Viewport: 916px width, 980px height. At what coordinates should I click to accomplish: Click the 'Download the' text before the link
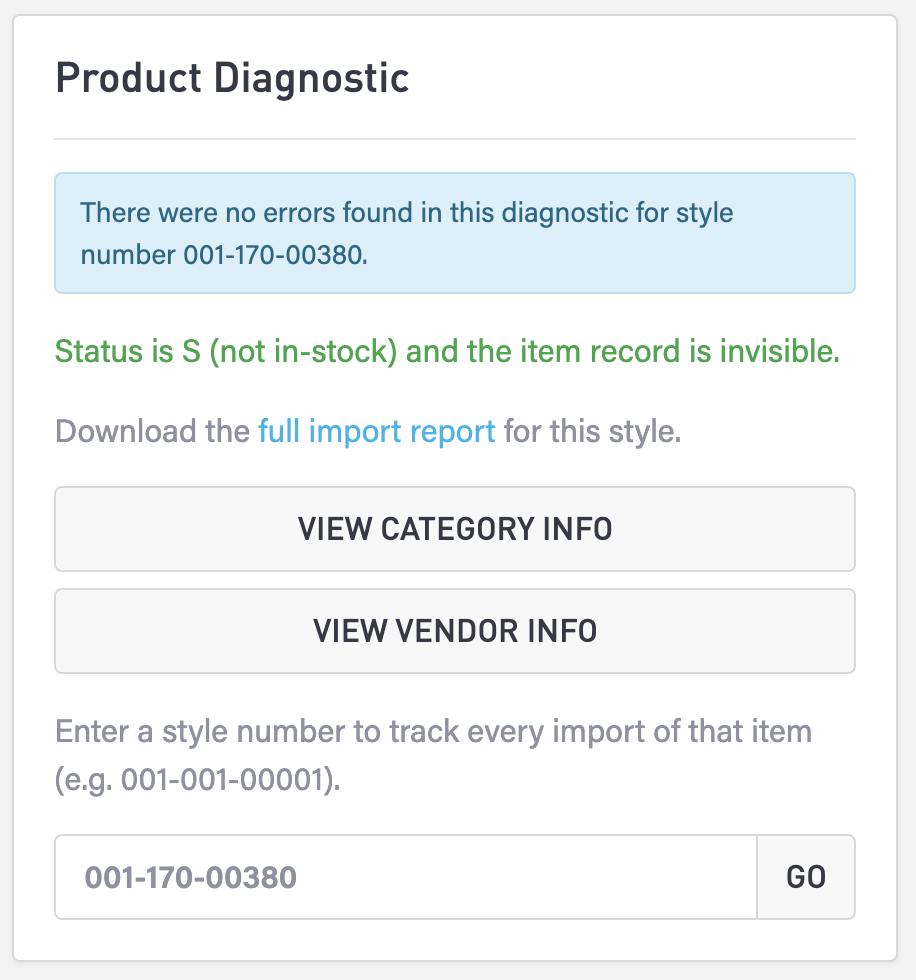pos(153,432)
